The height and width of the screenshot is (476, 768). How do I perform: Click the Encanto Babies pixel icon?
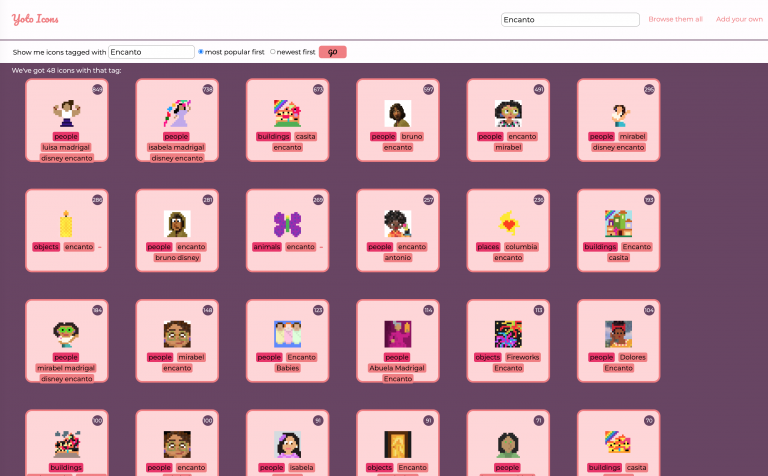coord(287,334)
